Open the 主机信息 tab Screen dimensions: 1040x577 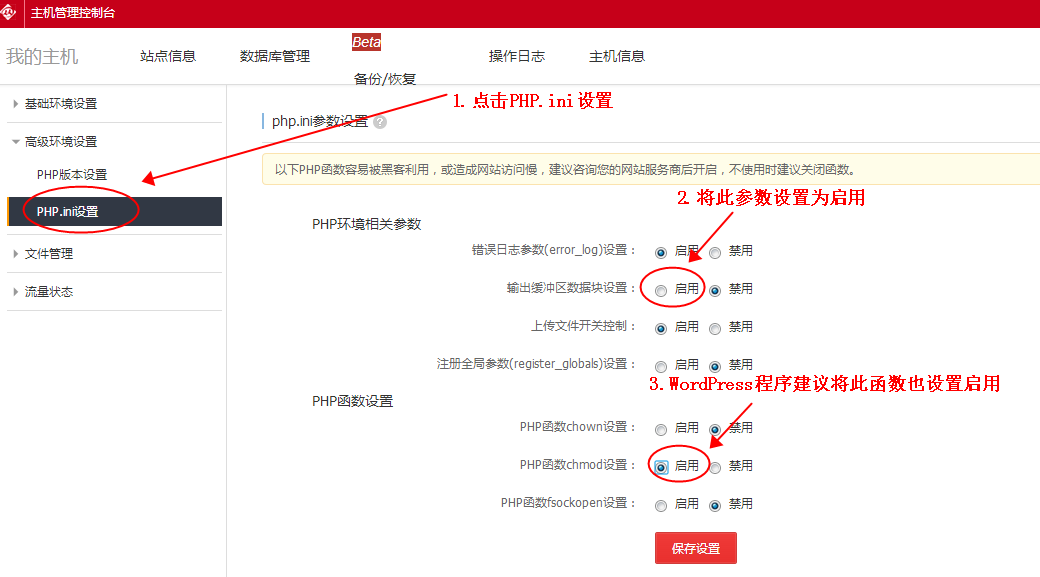(617, 57)
